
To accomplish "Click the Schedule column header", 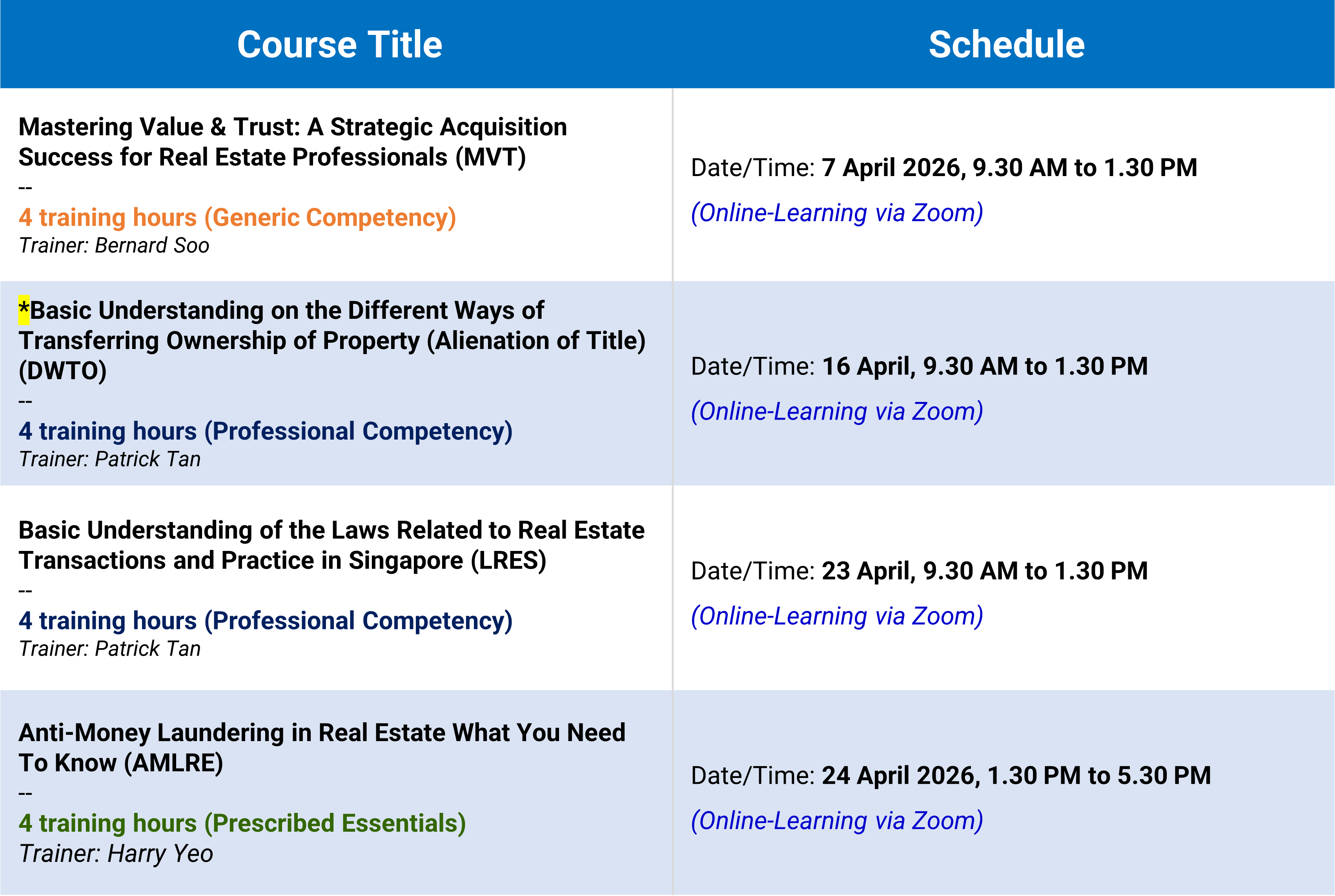I will point(1006,45).
